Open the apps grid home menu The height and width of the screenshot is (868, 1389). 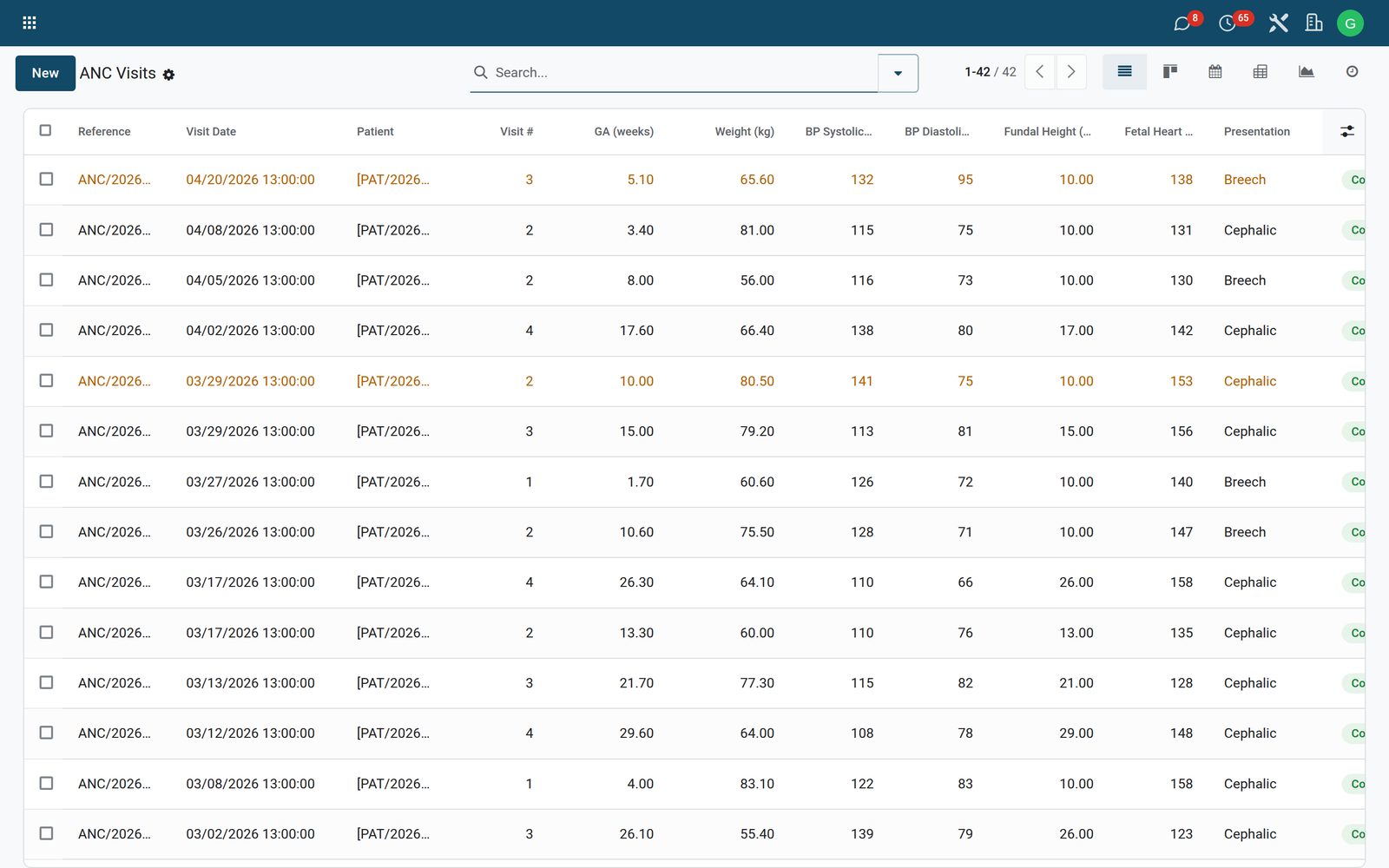(29, 23)
